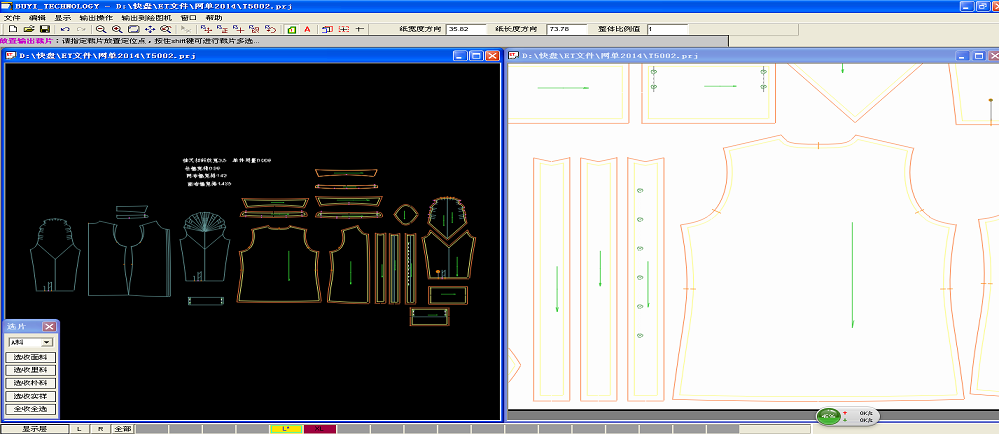
Task: Open the 帮助 menu
Action: pyautogui.click(x=214, y=18)
